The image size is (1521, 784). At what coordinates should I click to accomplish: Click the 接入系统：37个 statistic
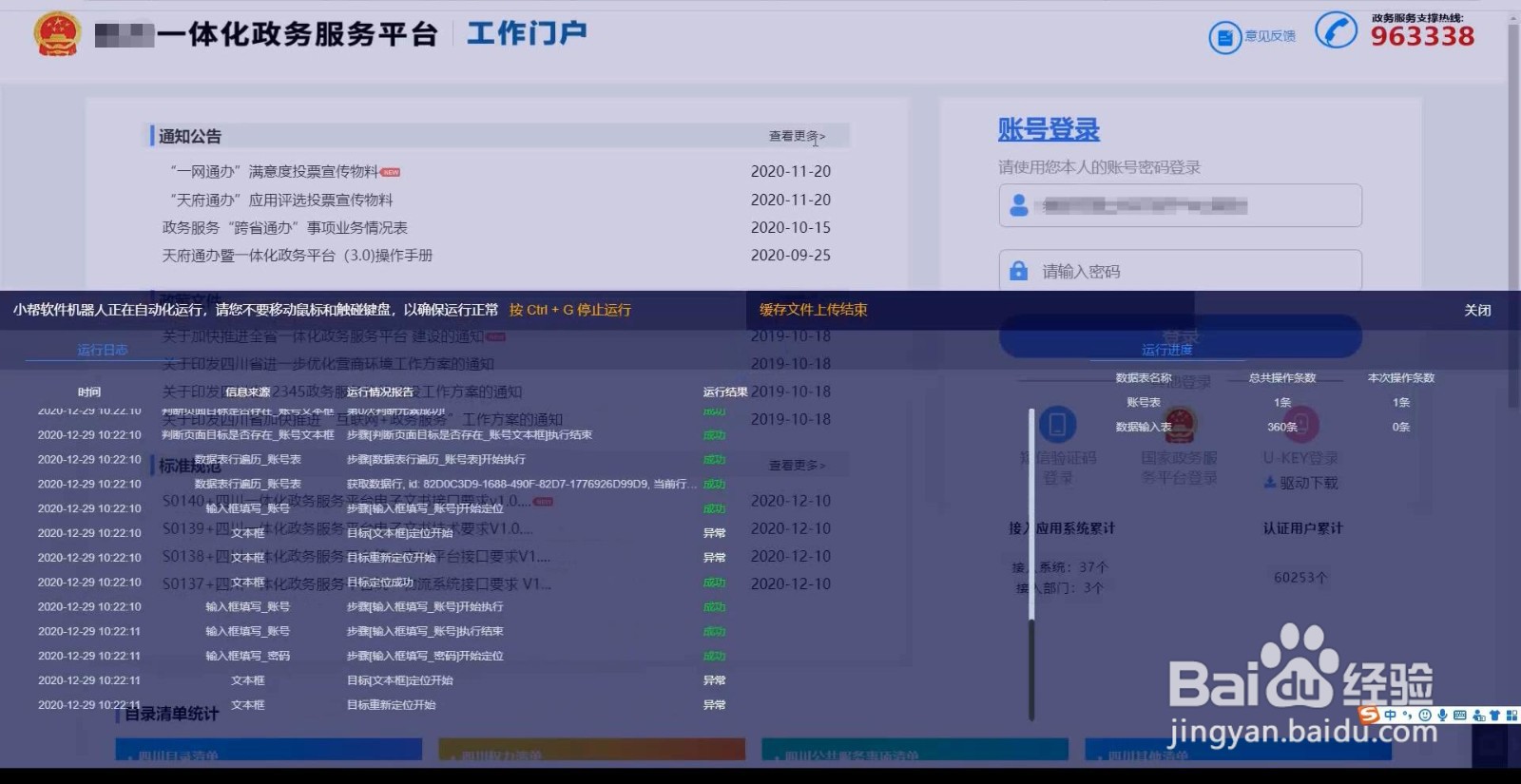pyautogui.click(x=1060, y=567)
